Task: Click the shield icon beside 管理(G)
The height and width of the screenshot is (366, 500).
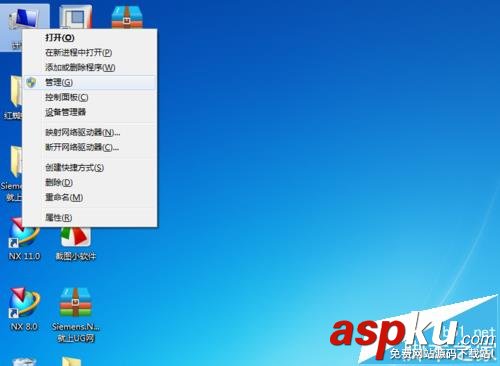Action: tap(31, 82)
